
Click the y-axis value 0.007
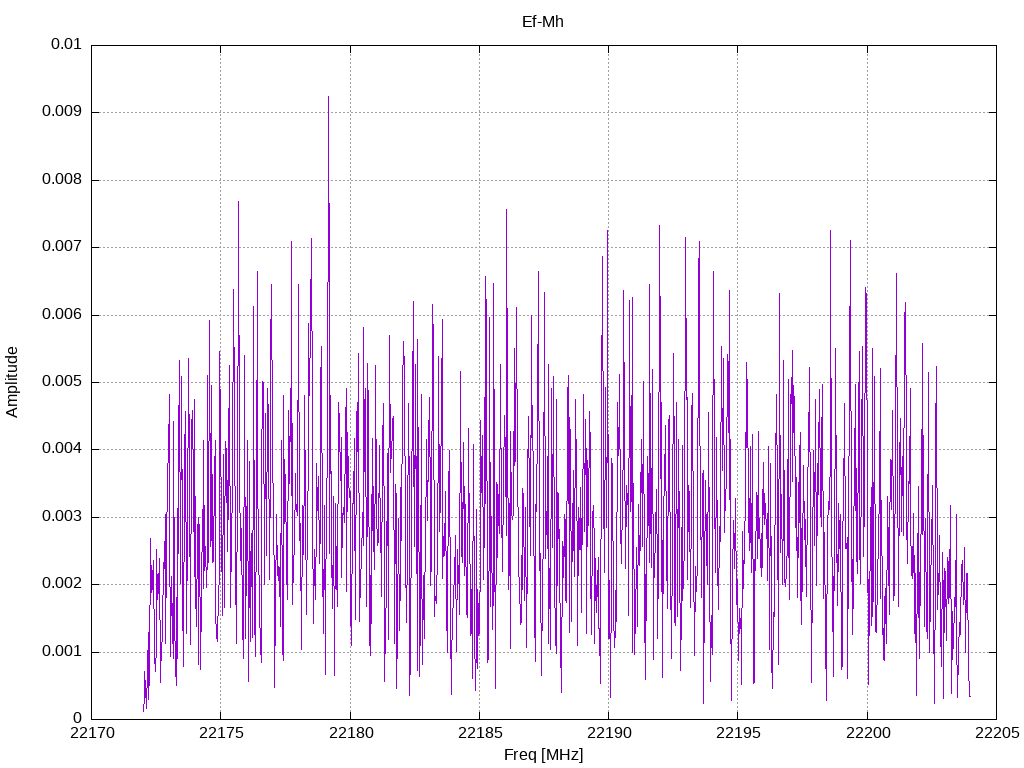[x=62, y=246]
